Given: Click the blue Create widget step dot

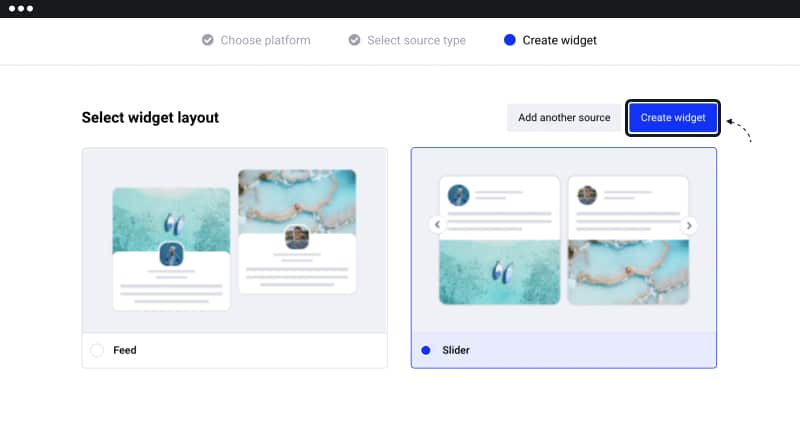Looking at the screenshot, I should tap(510, 40).
